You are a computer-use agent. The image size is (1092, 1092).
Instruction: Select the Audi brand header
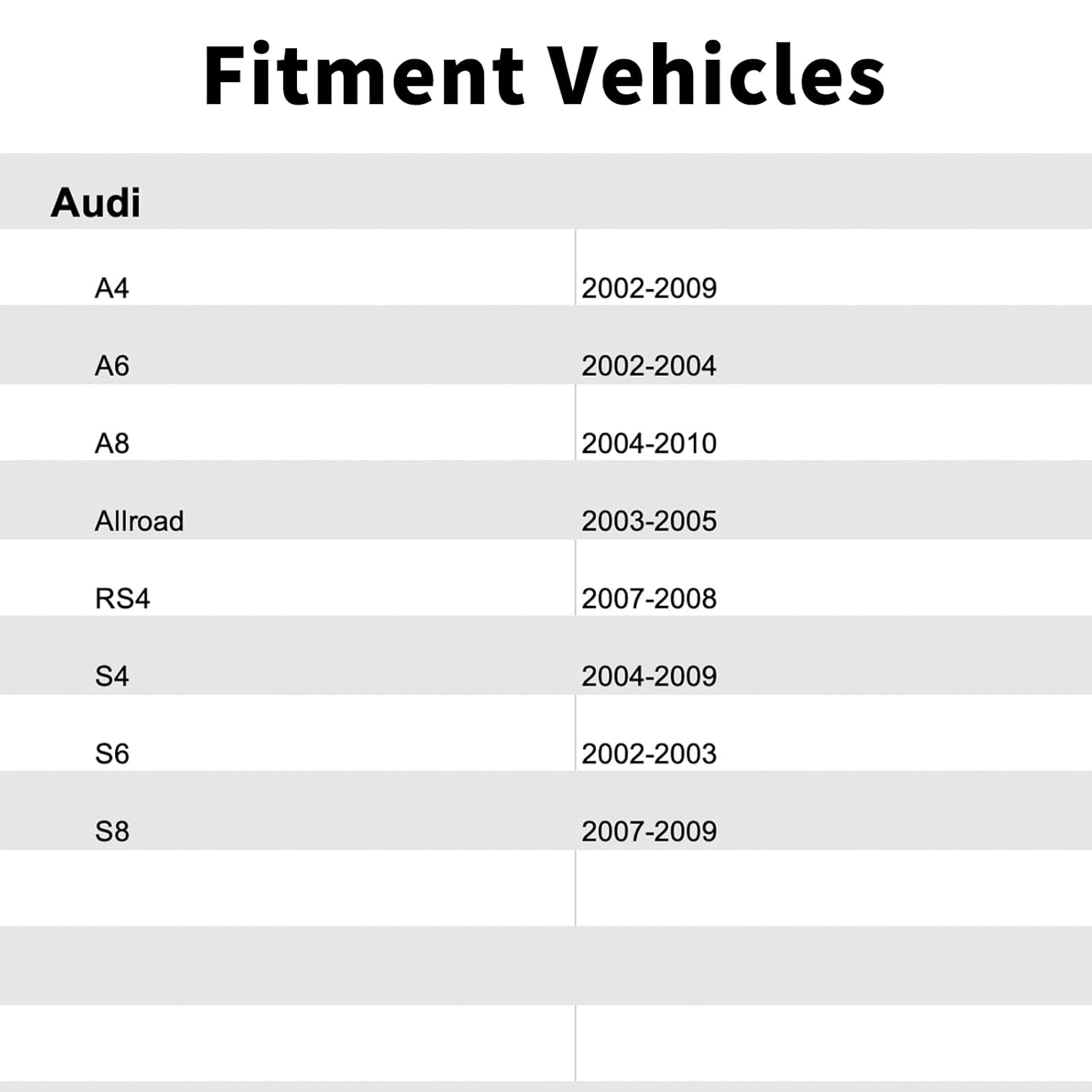pyautogui.click(x=95, y=202)
